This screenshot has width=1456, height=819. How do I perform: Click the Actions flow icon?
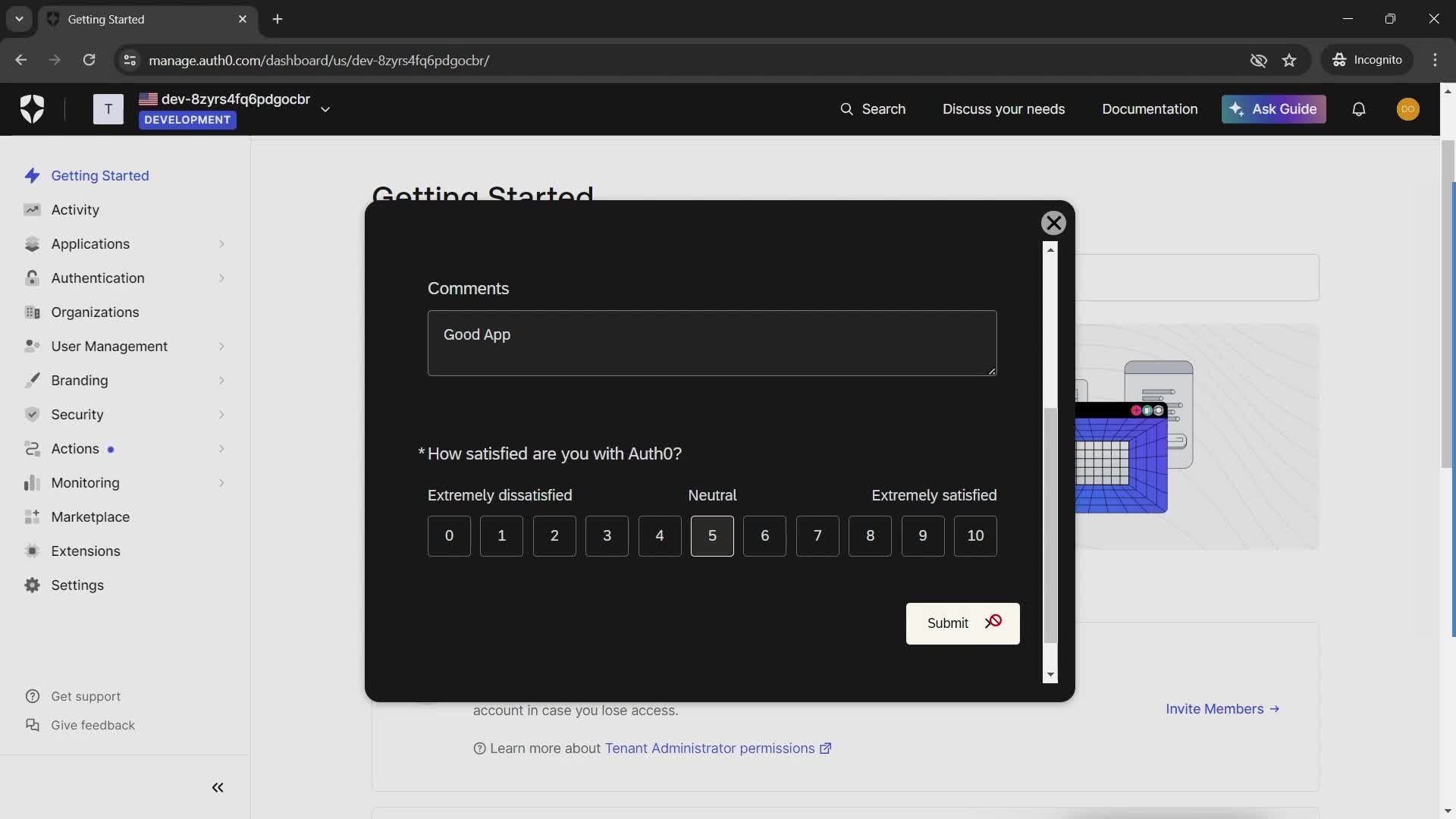coord(32,449)
